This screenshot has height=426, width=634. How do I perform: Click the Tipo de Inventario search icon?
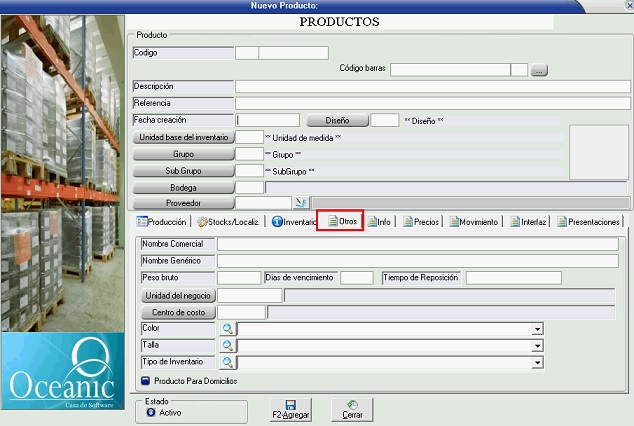click(x=228, y=362)
